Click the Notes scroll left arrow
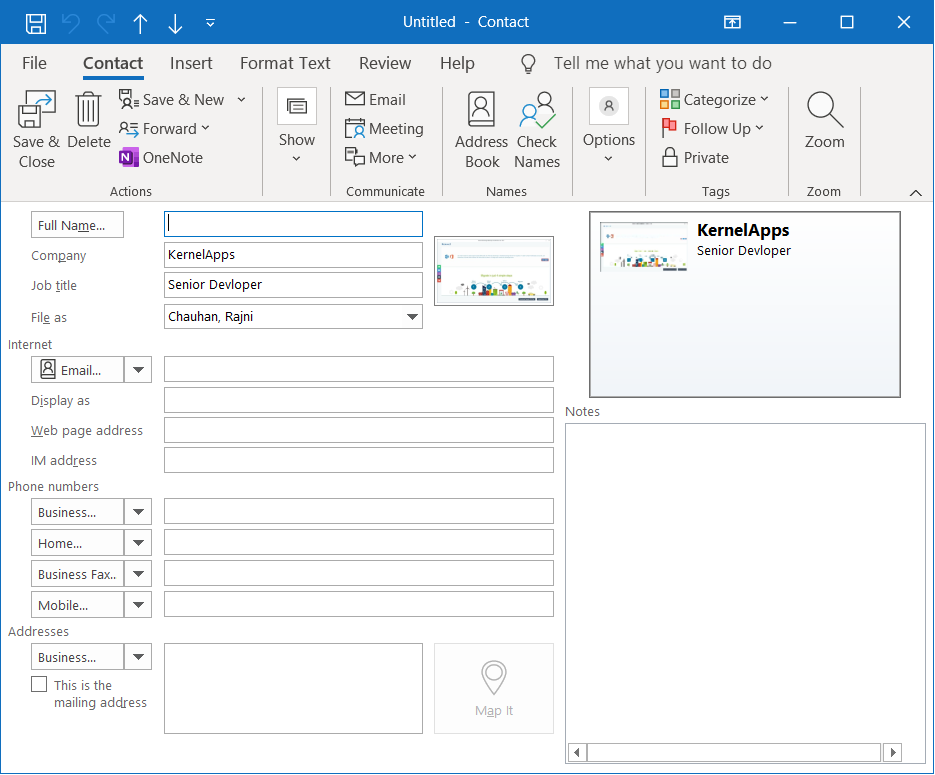 (x=577, y=752)
